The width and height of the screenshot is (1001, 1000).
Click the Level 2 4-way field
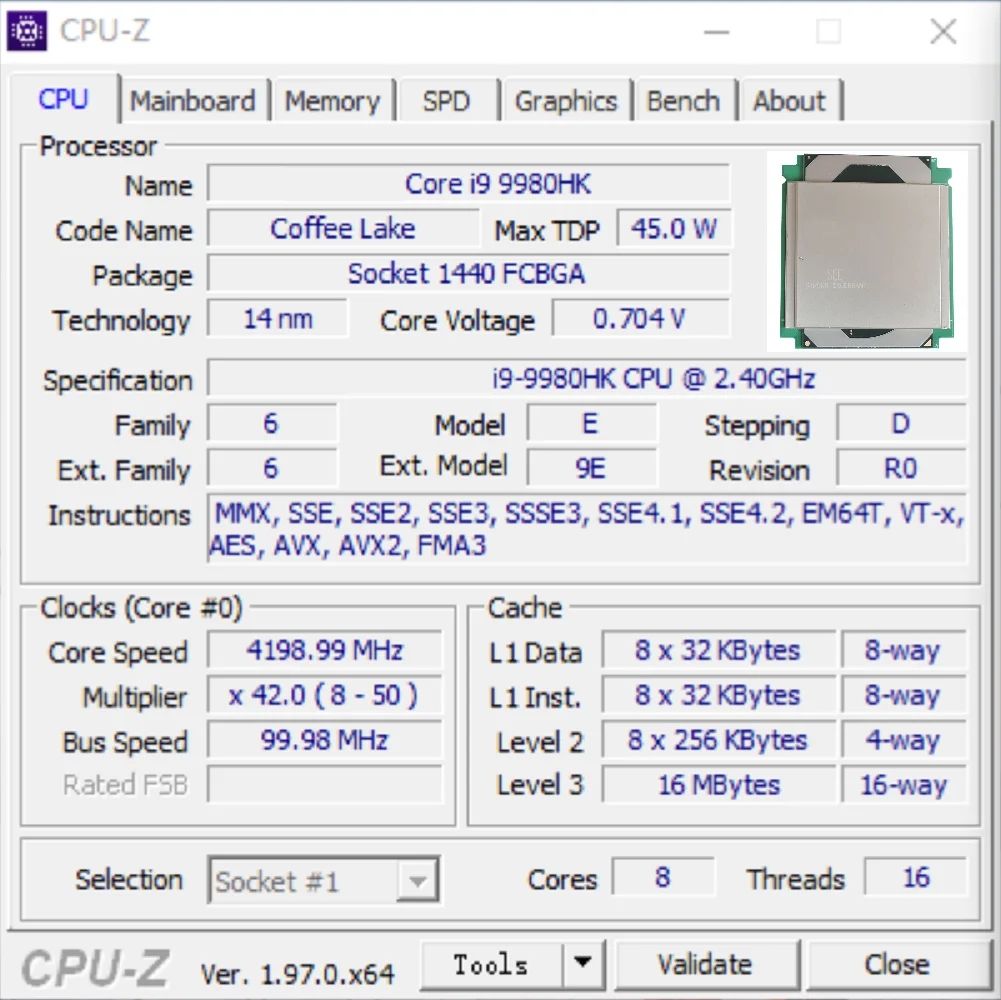[x=904, y=739]
